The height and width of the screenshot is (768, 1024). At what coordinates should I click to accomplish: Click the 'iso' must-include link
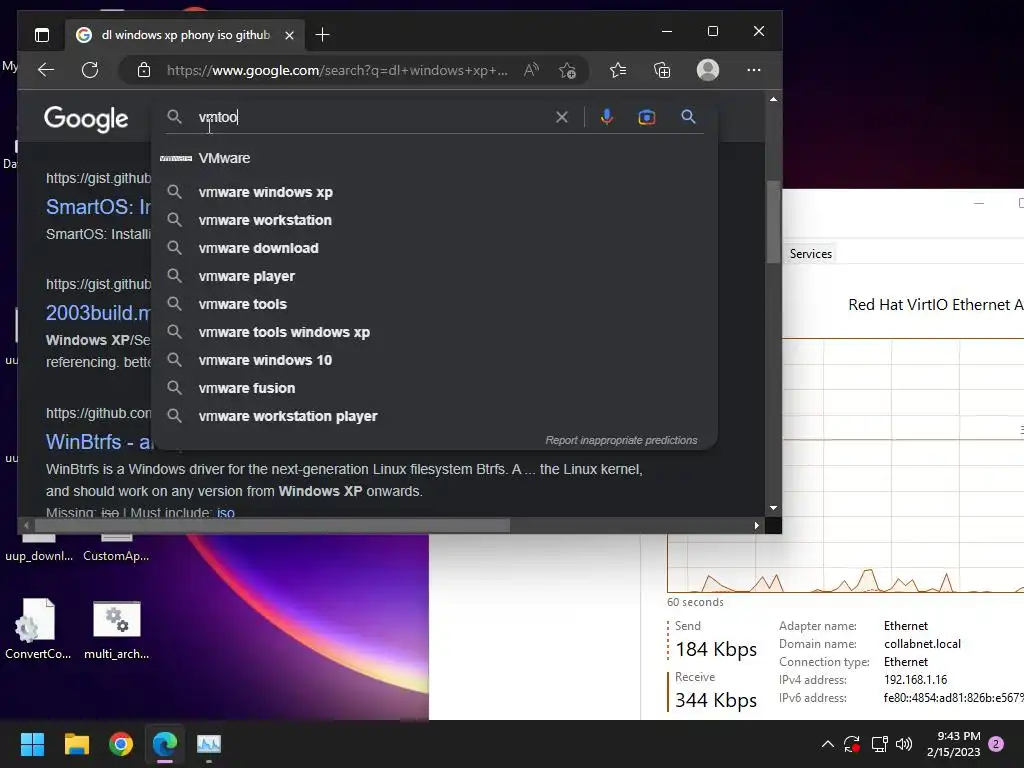click(226, 513)
